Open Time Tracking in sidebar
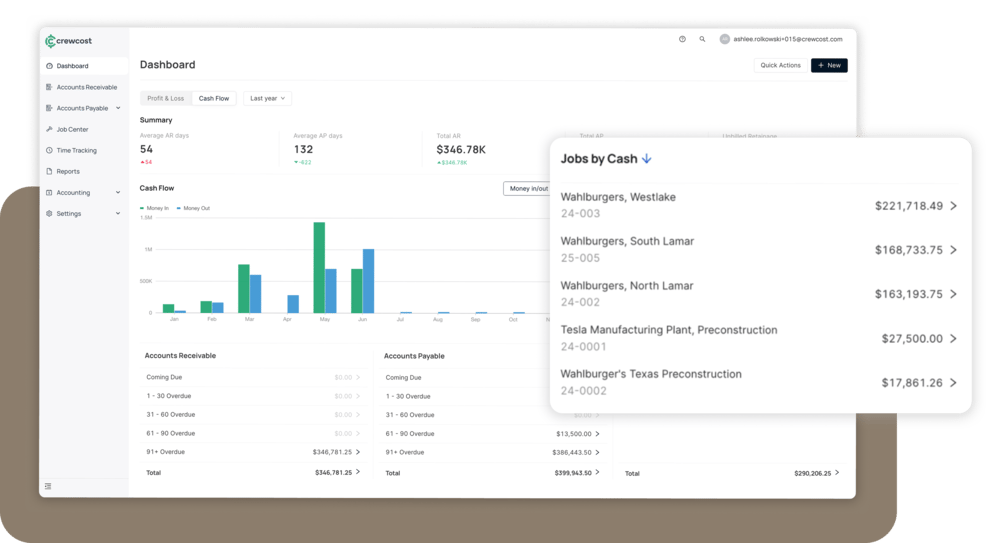The image size is (1000, 543). (x=84, y=150)
